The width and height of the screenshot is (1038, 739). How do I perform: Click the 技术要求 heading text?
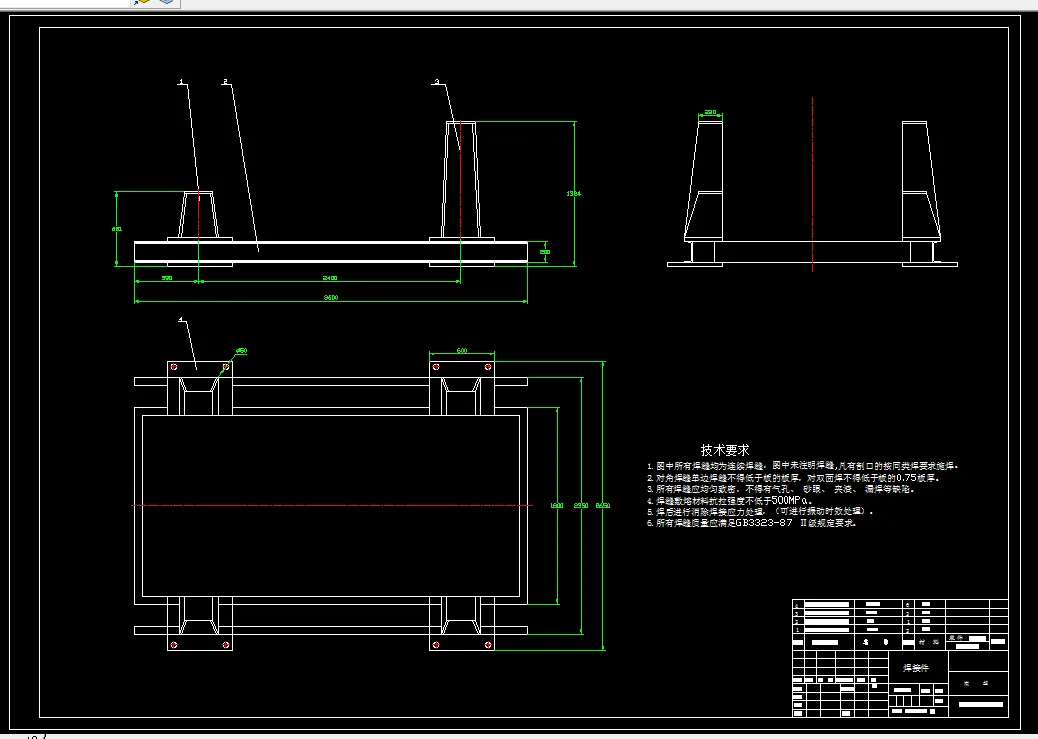pos(725,450)
